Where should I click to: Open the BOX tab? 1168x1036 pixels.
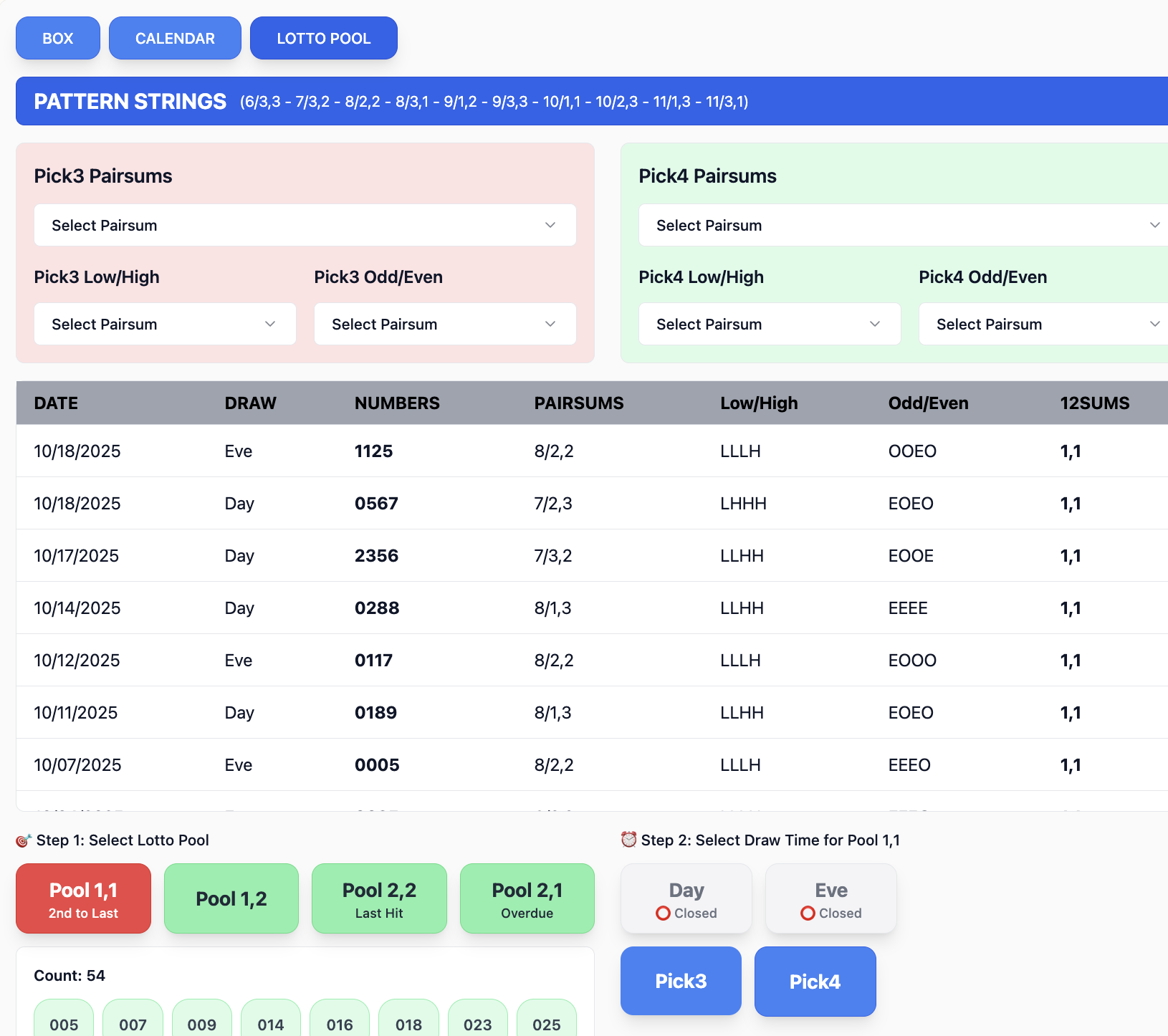pyautogui.click(x=57, y=38)
